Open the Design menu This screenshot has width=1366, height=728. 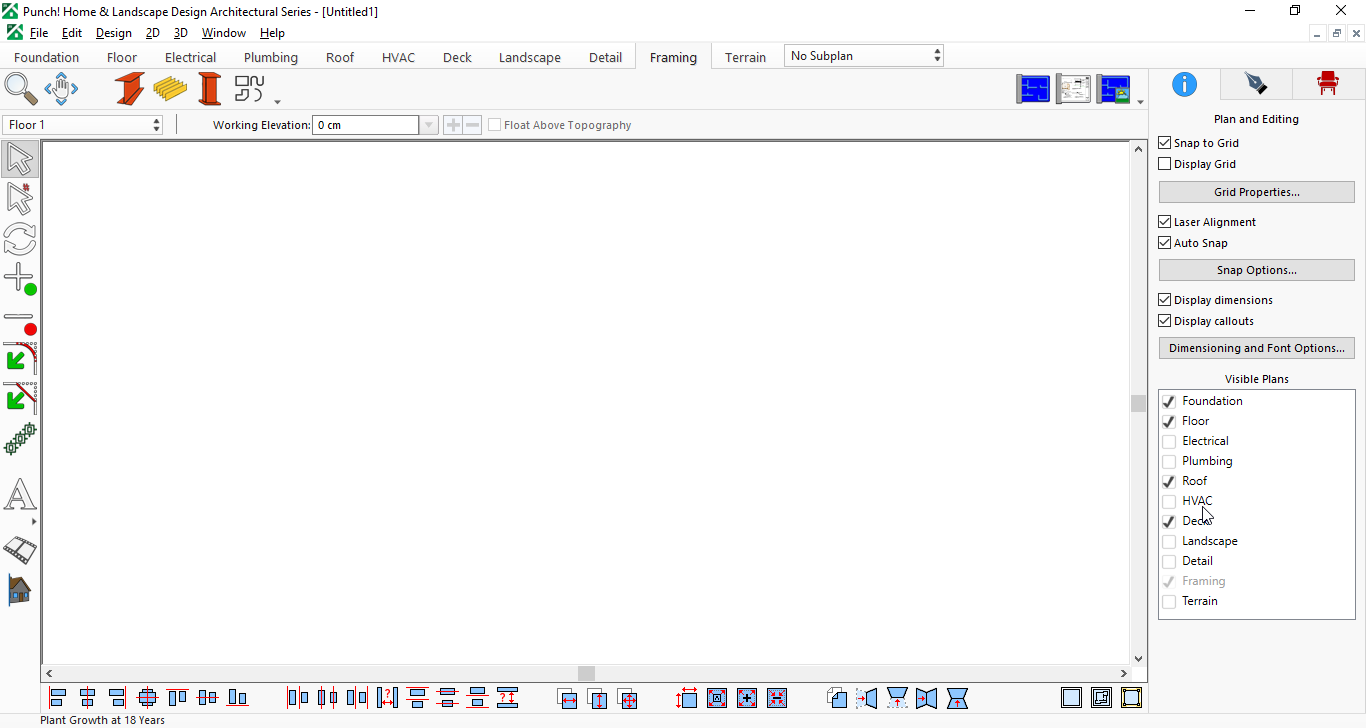tap(114, 33)
